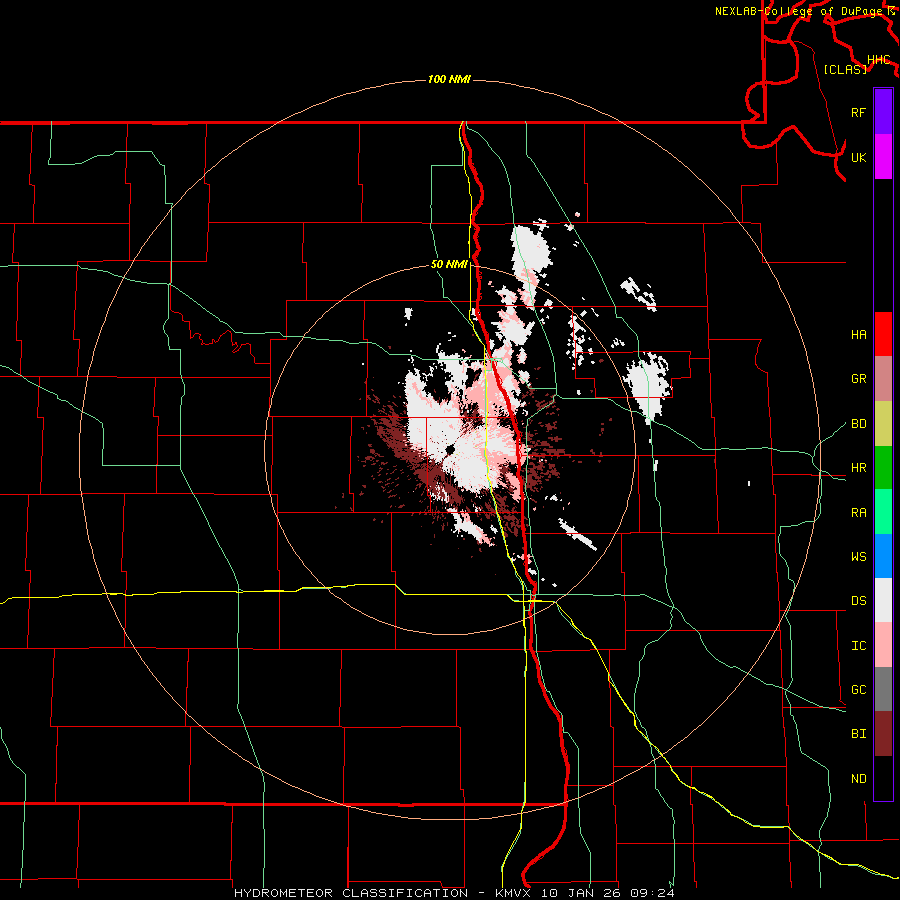Click the '[CLAS]' unit label
Image resolution: width=900 pixels, height=900 pixels.
pos(845,69)
